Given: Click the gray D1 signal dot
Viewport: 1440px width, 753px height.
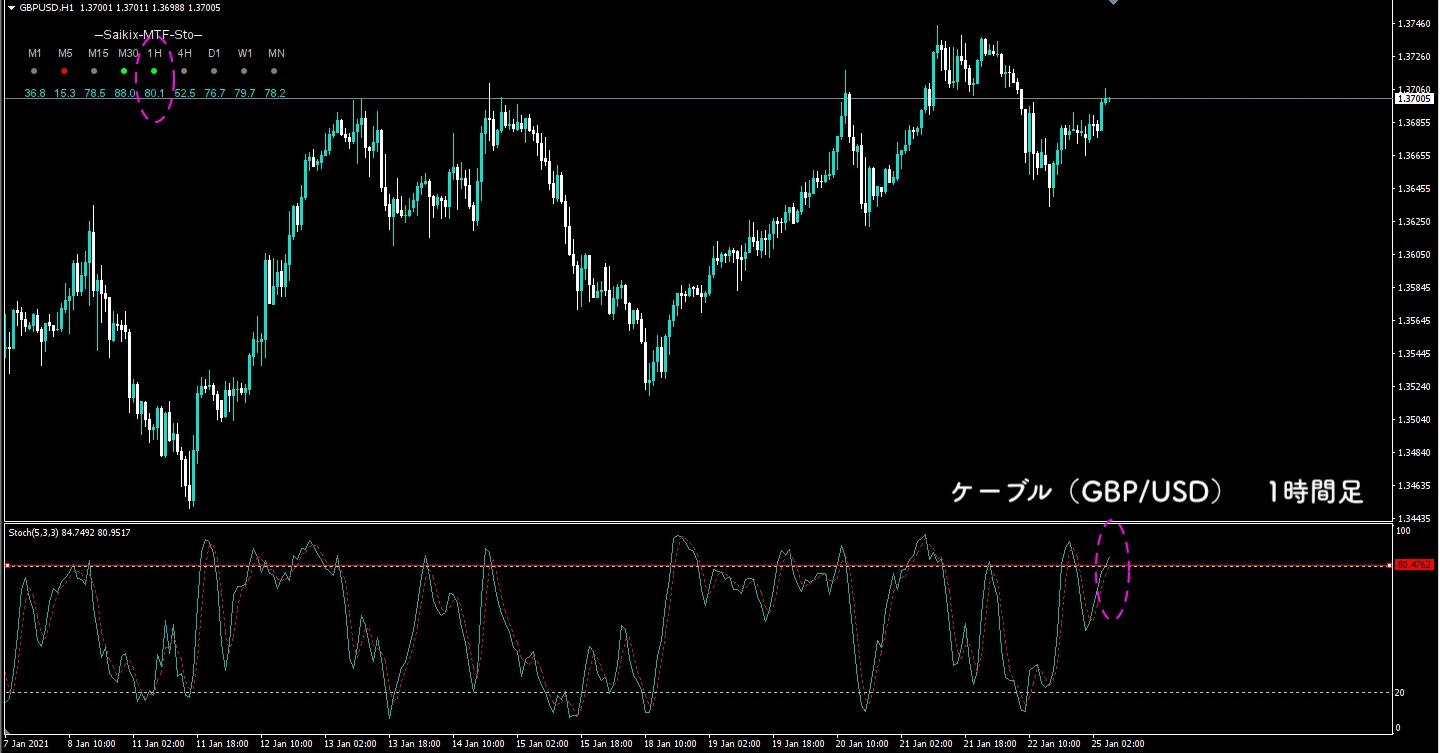Looking at the screenshot, I should pyautogui.click(x=214, y=72).
